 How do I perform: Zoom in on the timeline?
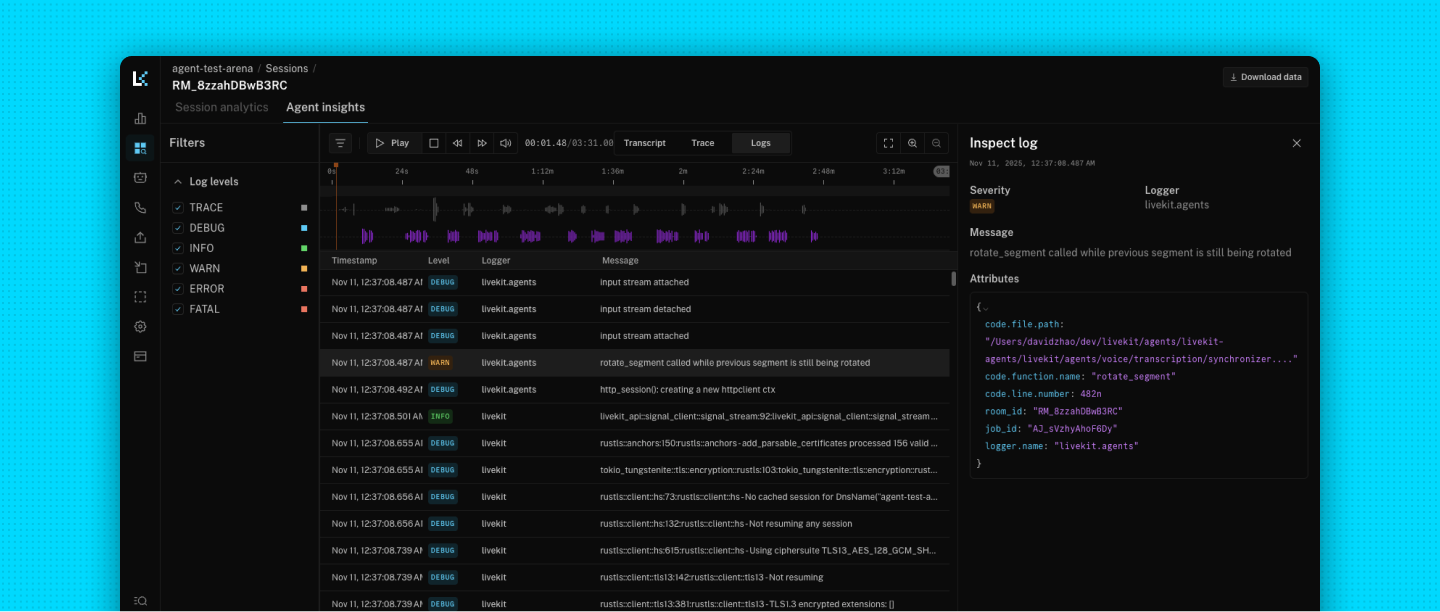click(x=912, y=143)
